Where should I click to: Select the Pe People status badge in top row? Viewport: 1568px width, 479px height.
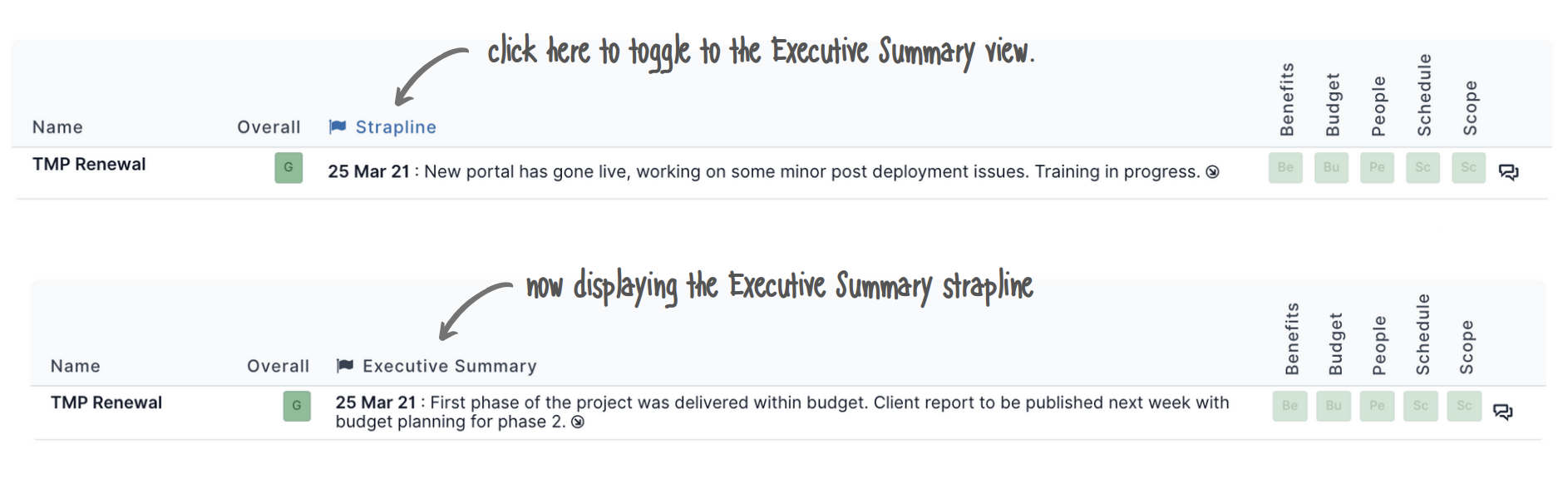[1377, 167]
